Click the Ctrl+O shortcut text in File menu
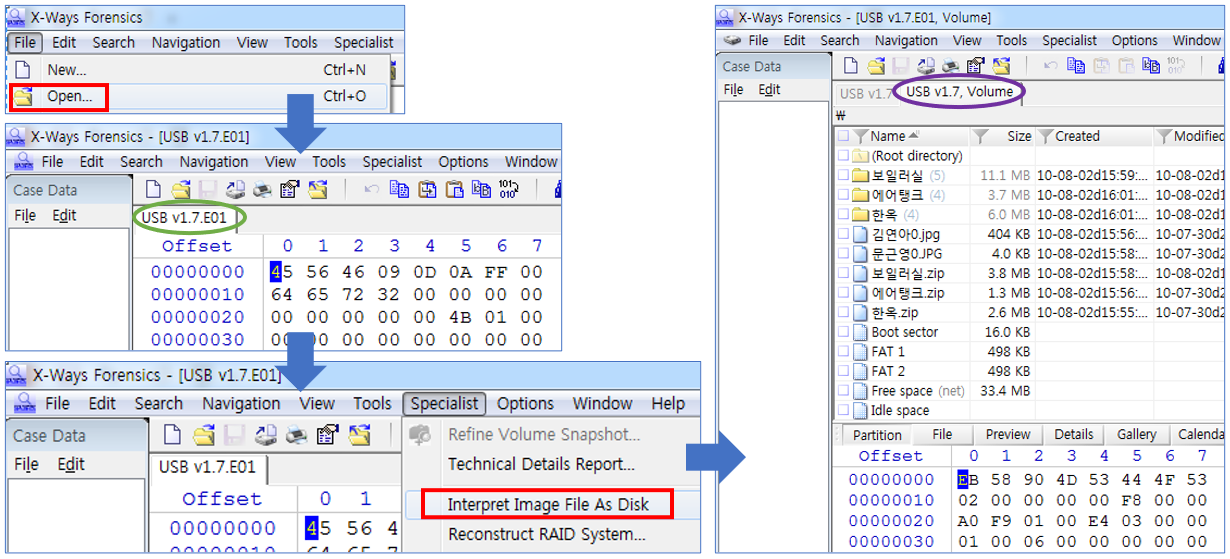This screenshot has width=1230, height=559. tap(344, 97)
